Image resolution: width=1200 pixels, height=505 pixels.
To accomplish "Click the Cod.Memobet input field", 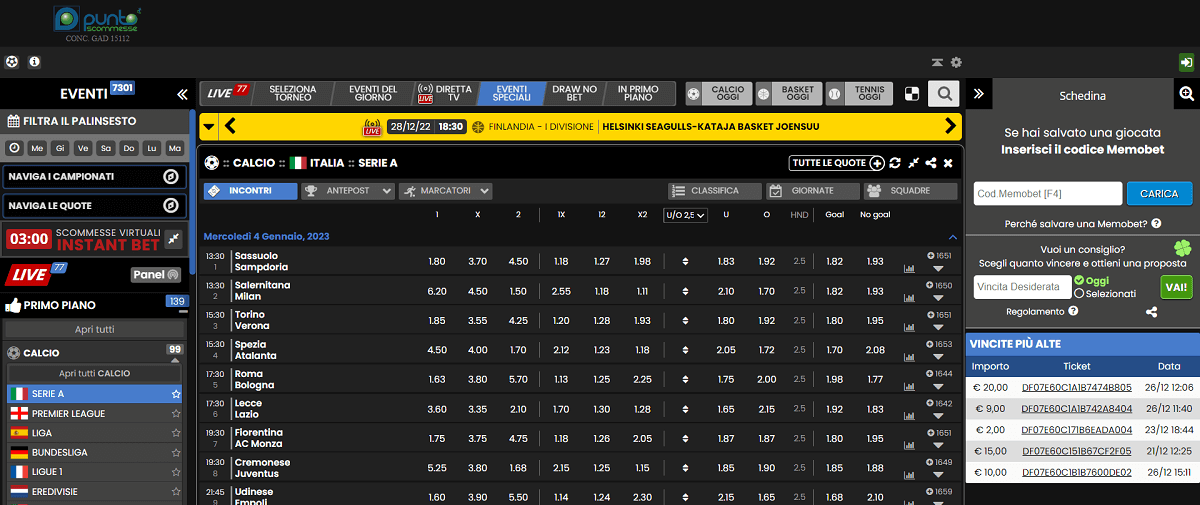I will point(1048,194).
